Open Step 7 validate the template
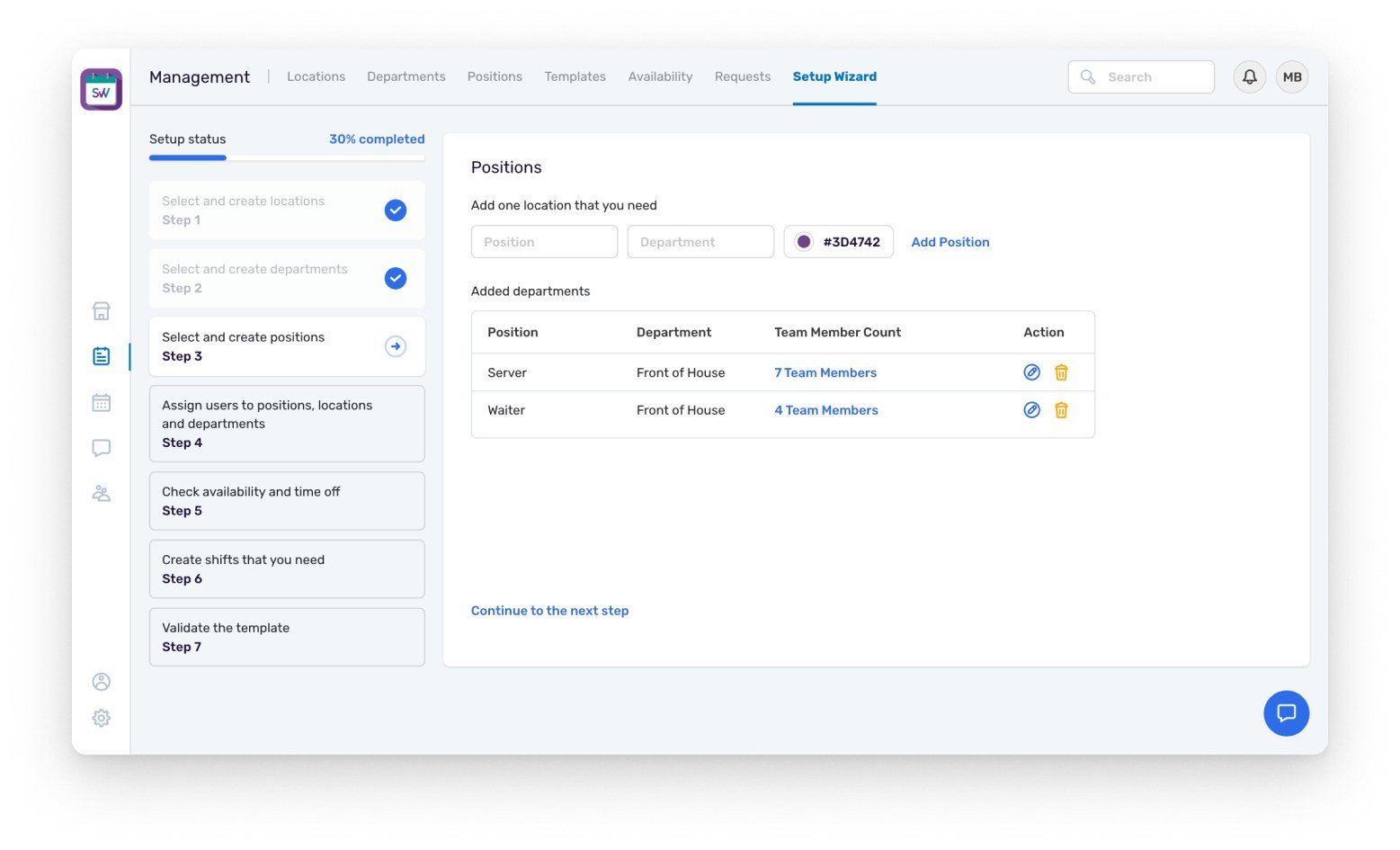The image size is (1400, 850). pyautogui.click(x=287, y=637)
